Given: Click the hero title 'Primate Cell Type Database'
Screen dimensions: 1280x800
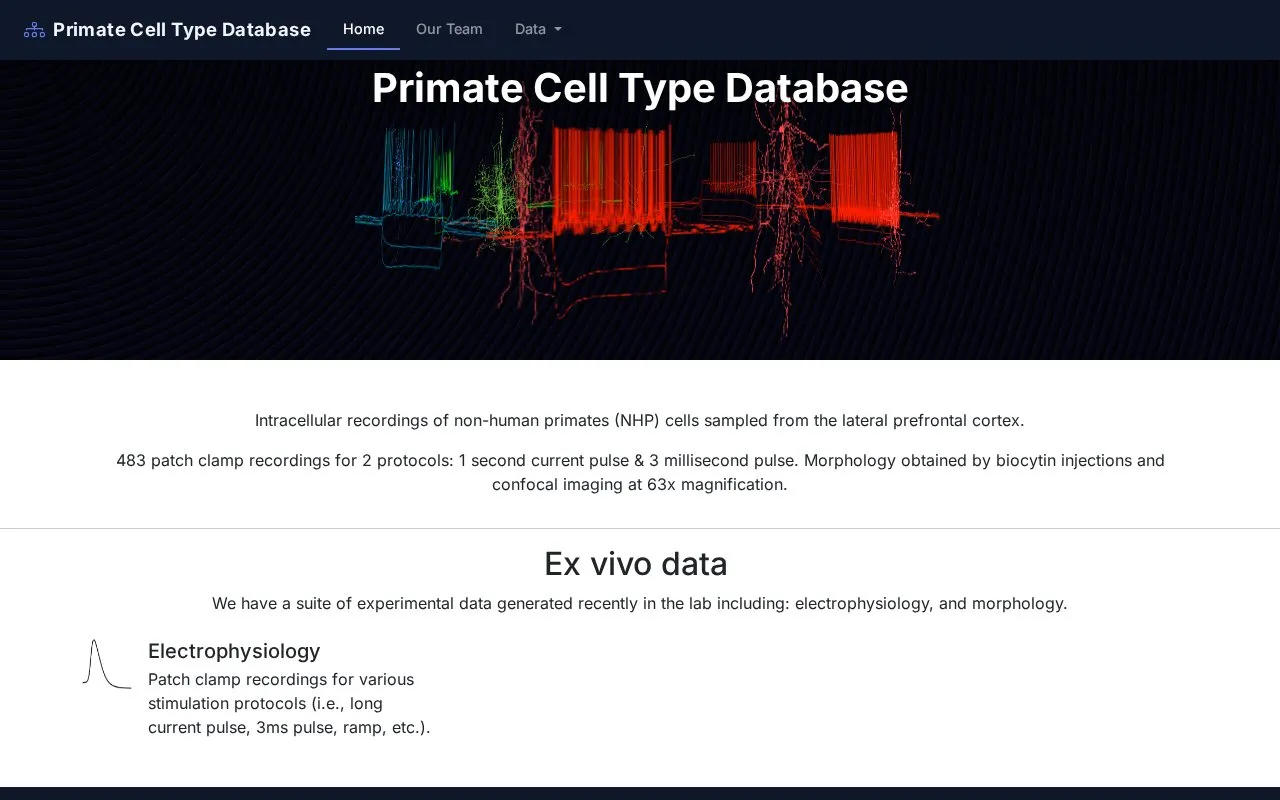Looking at the screenshot, I should pyautogui.click(x=640, y=88).
